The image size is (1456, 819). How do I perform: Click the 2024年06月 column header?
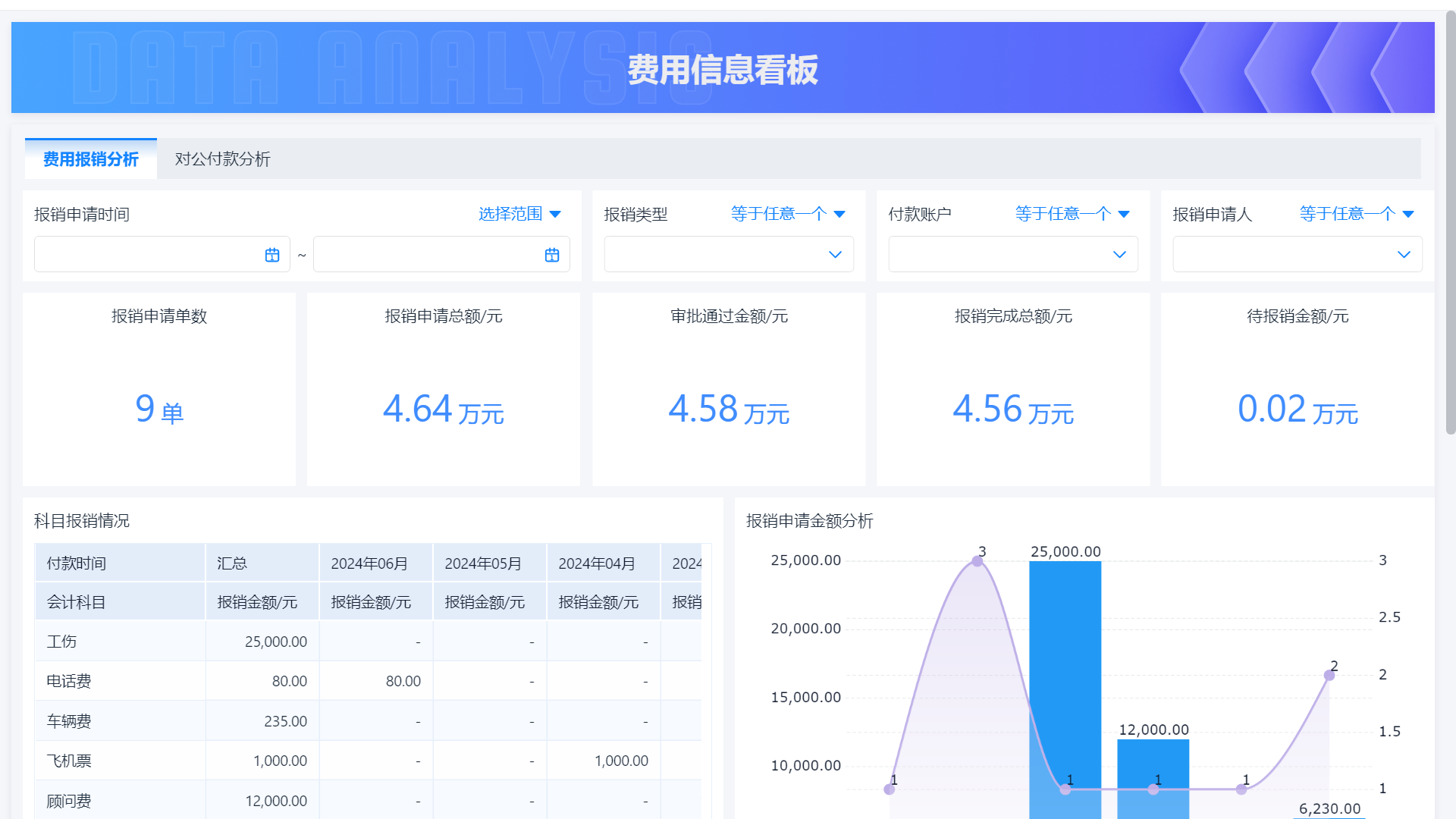(x=369, y=563)
